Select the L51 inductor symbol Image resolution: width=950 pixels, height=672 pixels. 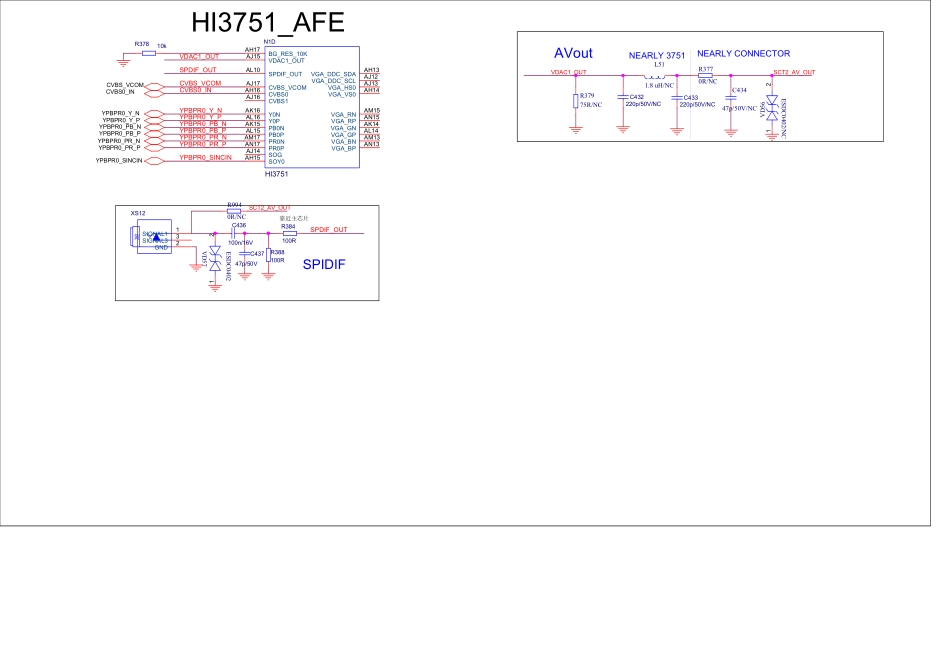pyautogui.click(x=658, y=73)
